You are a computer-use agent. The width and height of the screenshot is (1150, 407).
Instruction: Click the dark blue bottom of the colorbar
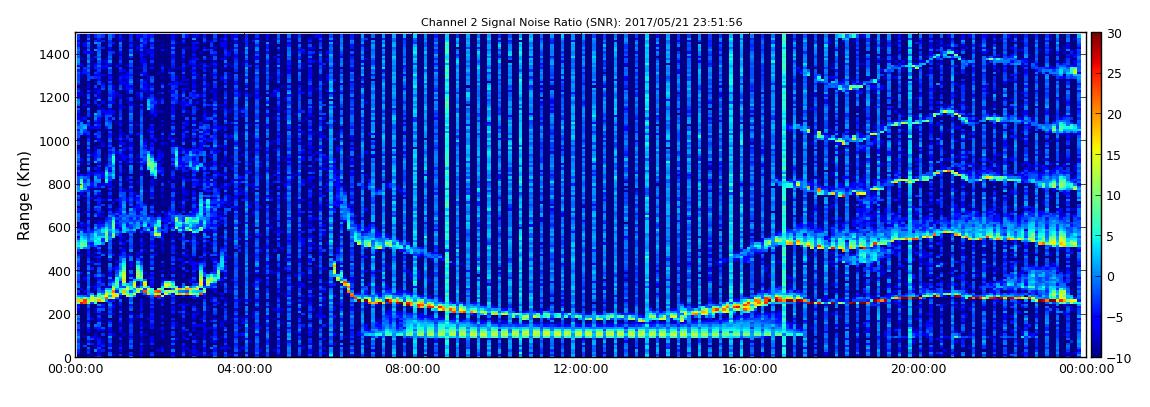click(1096, 351)
